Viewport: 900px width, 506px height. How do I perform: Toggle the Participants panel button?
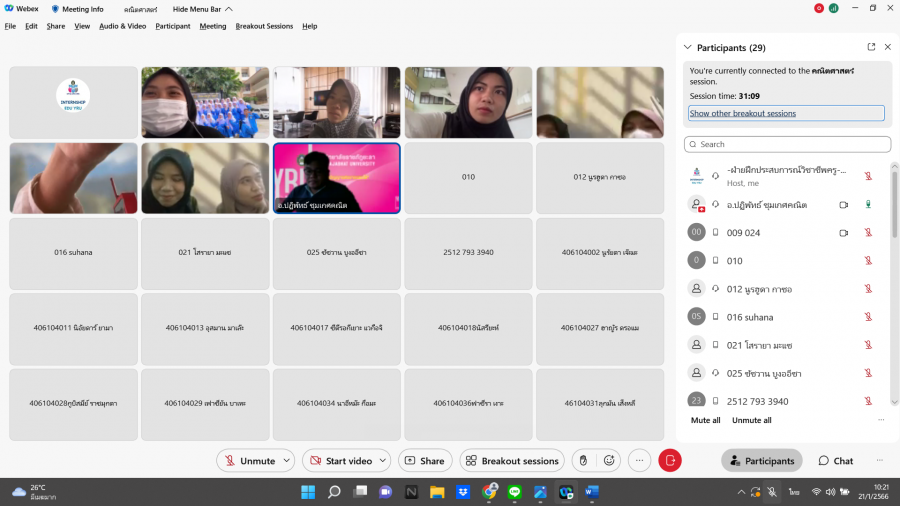[x=761, y=461]
